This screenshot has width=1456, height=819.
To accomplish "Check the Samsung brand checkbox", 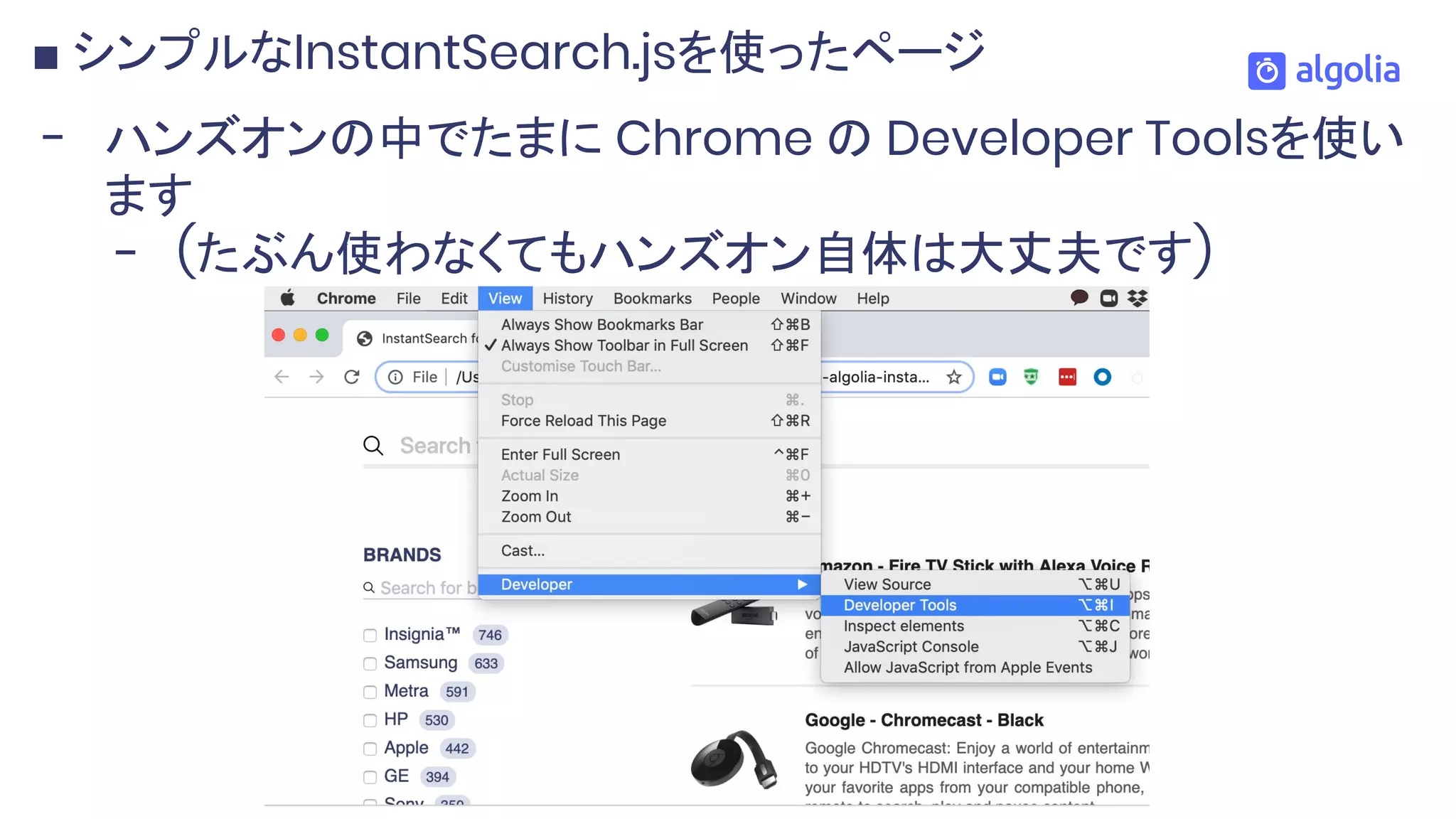I will [x=370, y=663].
